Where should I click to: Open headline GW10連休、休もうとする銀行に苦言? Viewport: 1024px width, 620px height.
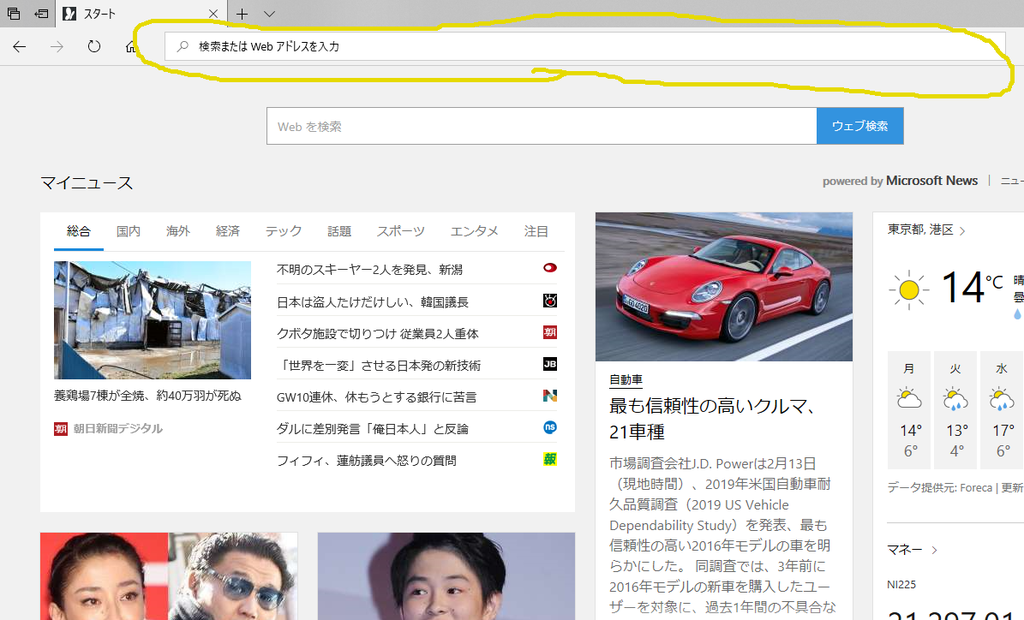pyautogui.click(x=377, y=397)
